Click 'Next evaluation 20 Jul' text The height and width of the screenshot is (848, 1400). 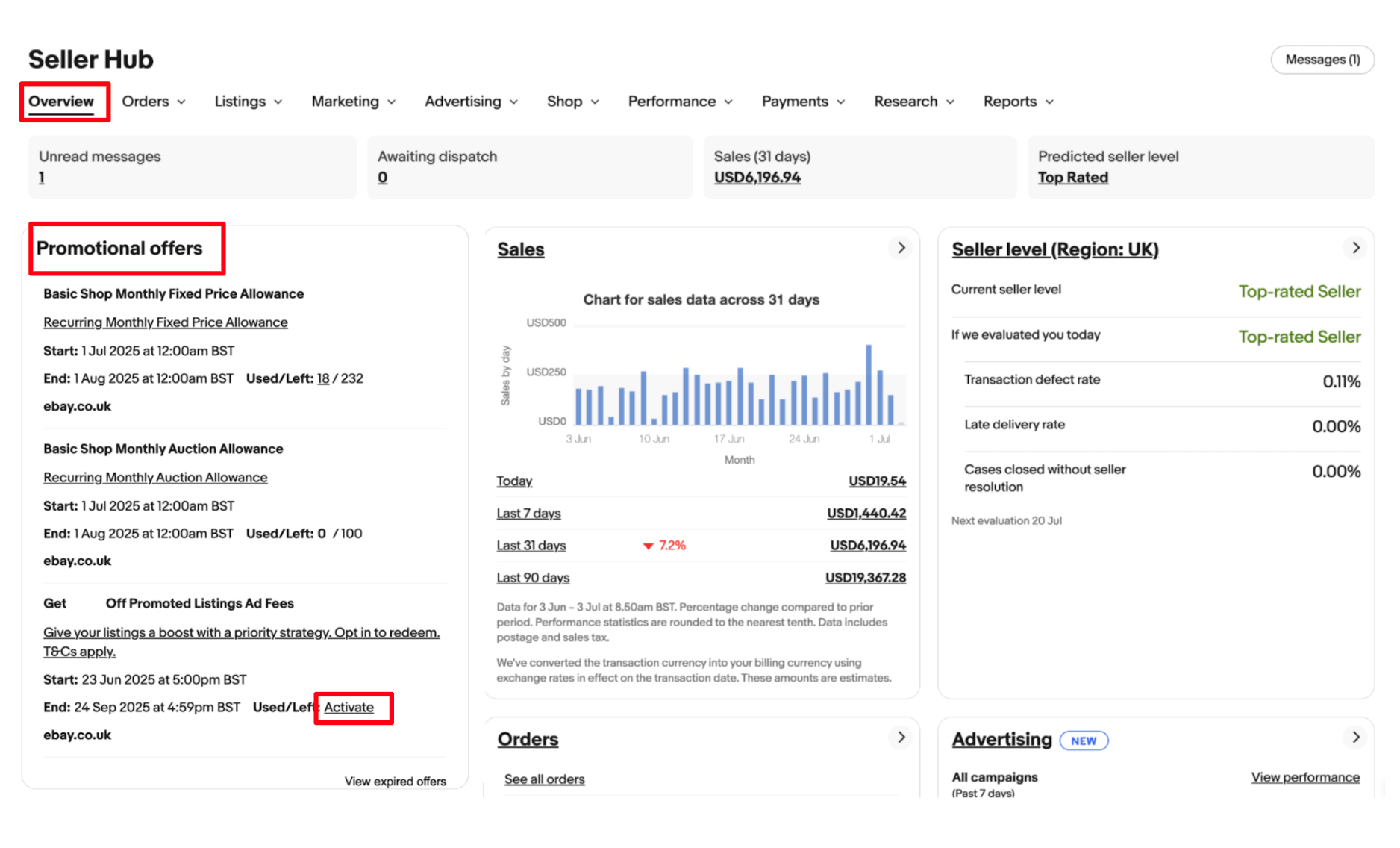click(x=1006, y=521)
